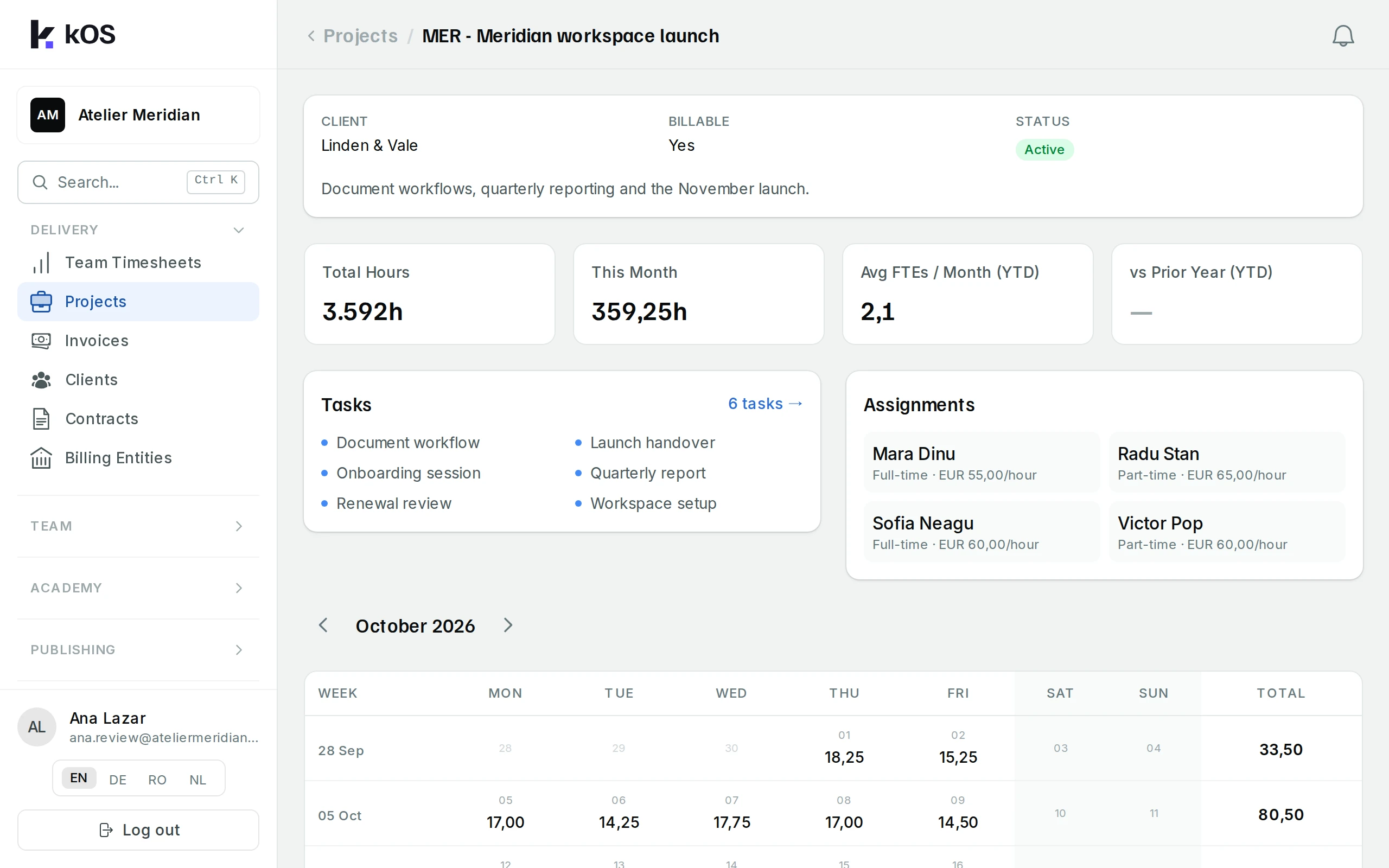Open Contracts page
1389x868 pixels.
click(x=138, y=418)
